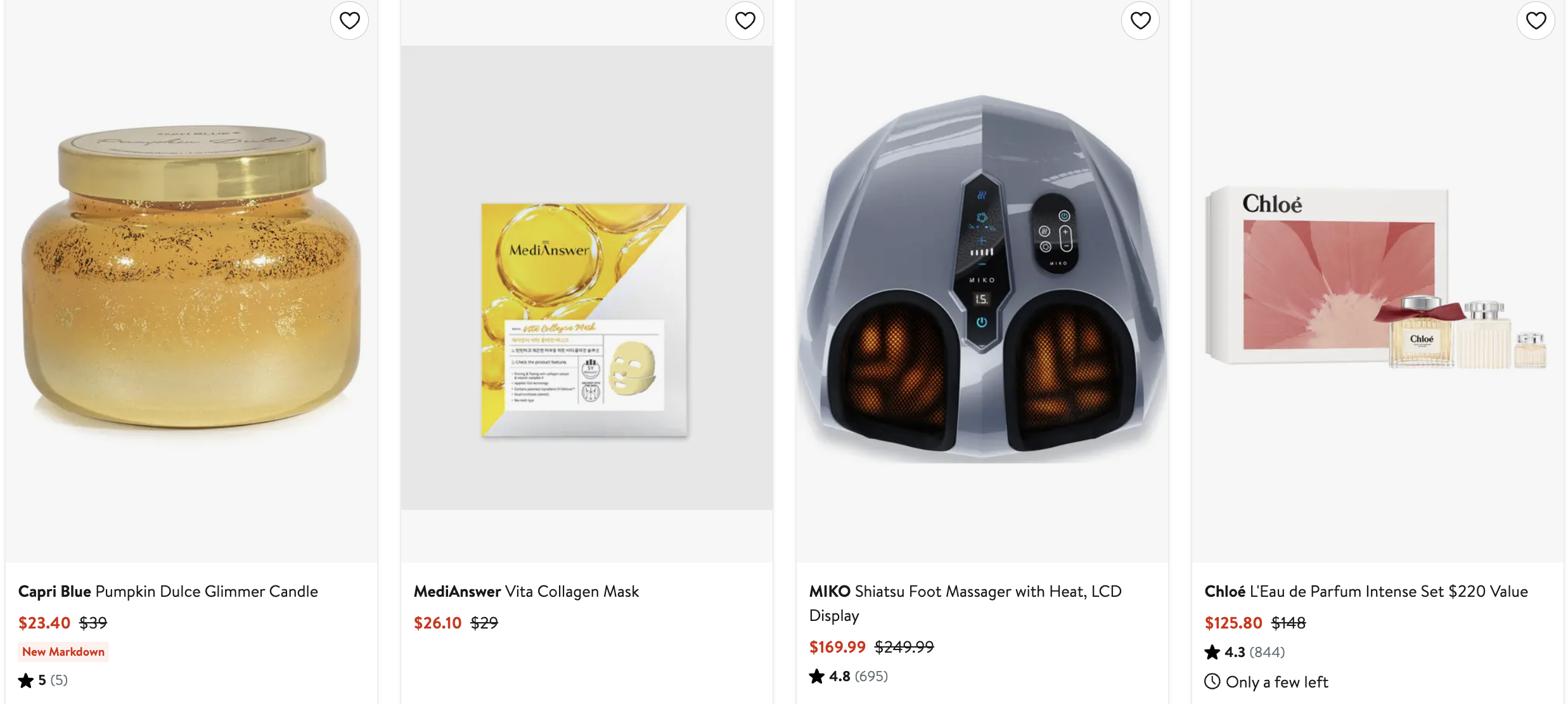The image size is (1568, 704).
Task: Click the 4.8 star icon for MIKO massager
Action: tap(817, 677)
